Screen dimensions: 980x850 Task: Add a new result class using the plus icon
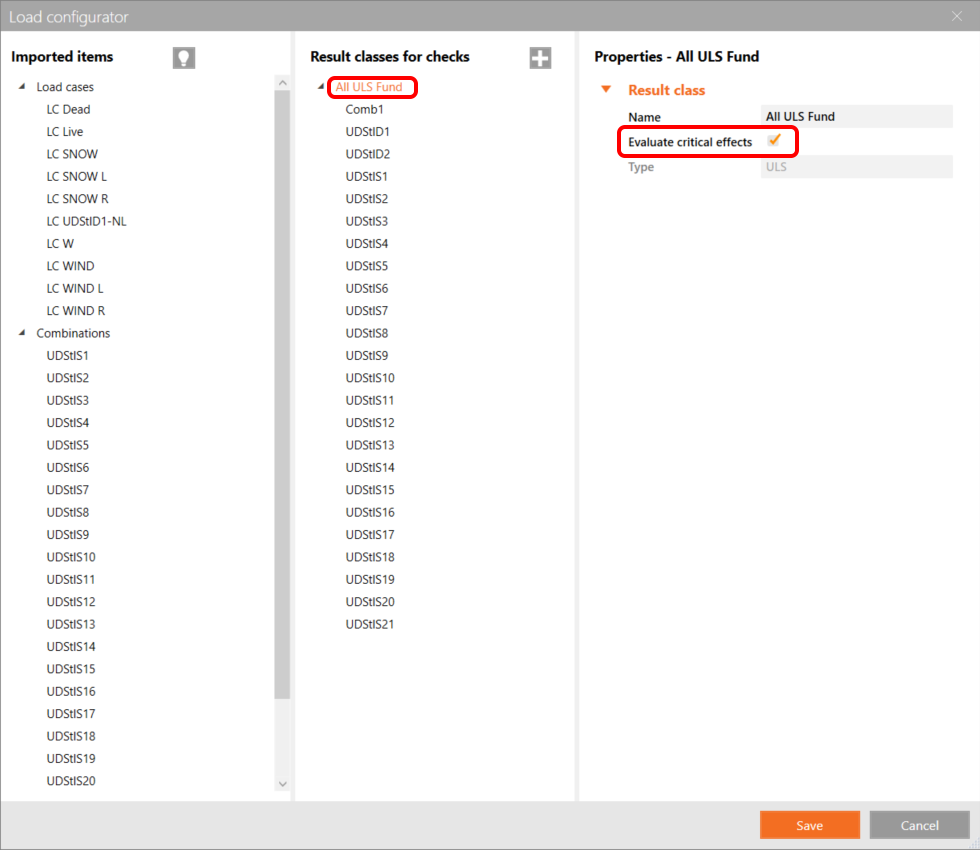point(540,57)
